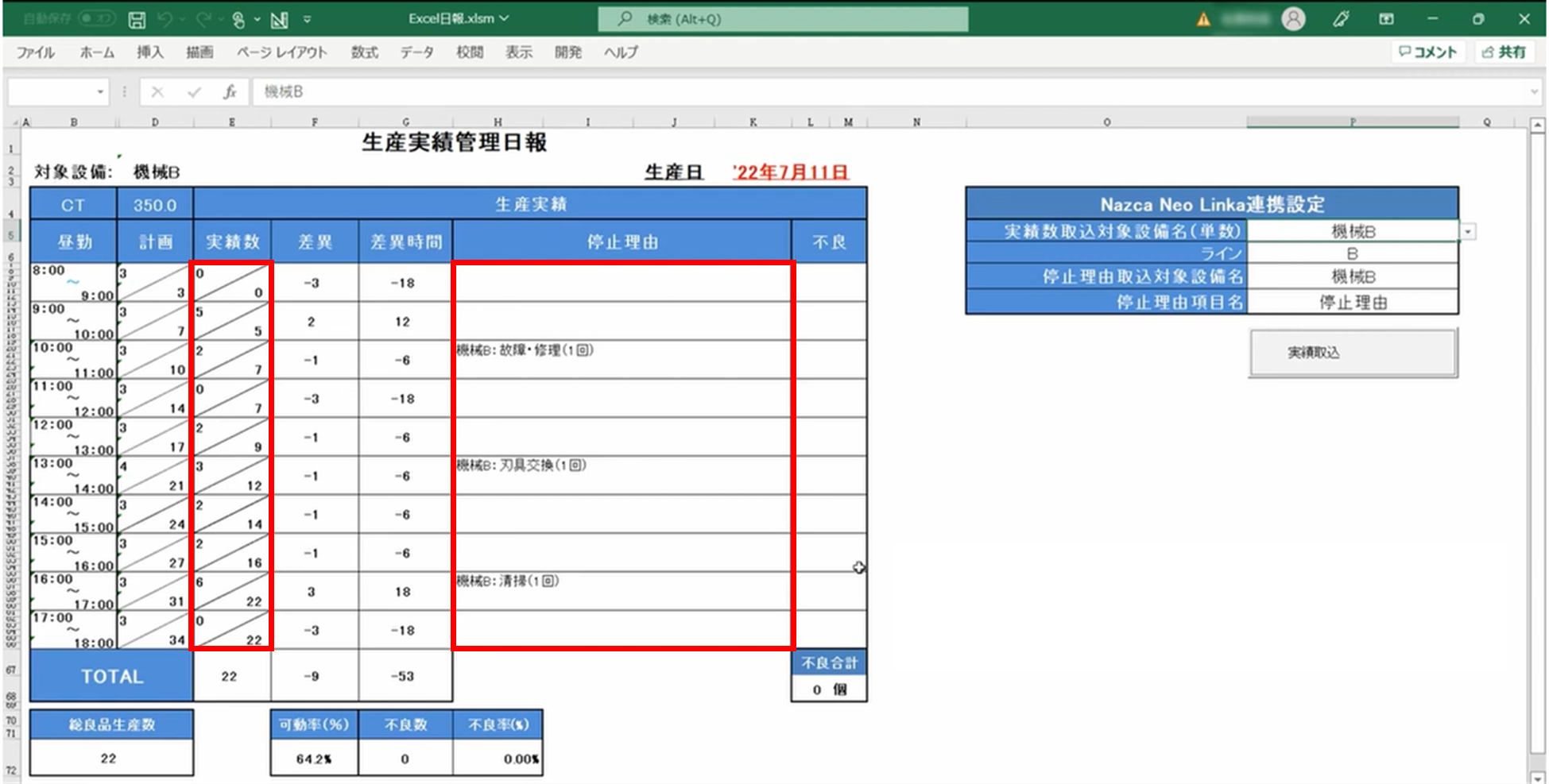Switch to the 描画 ribbon tab
The image size is (1549, 784).
199,52
